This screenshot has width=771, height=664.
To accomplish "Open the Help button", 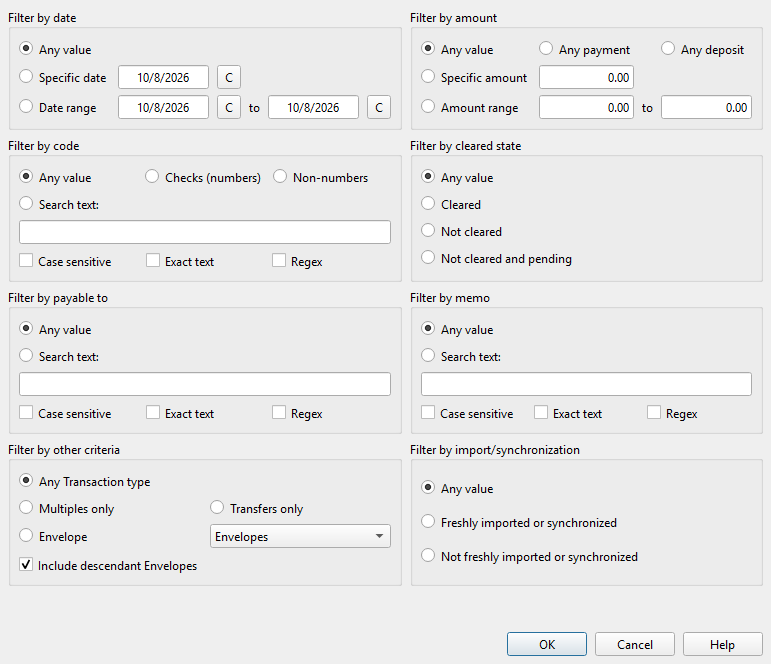I will 722,644.
